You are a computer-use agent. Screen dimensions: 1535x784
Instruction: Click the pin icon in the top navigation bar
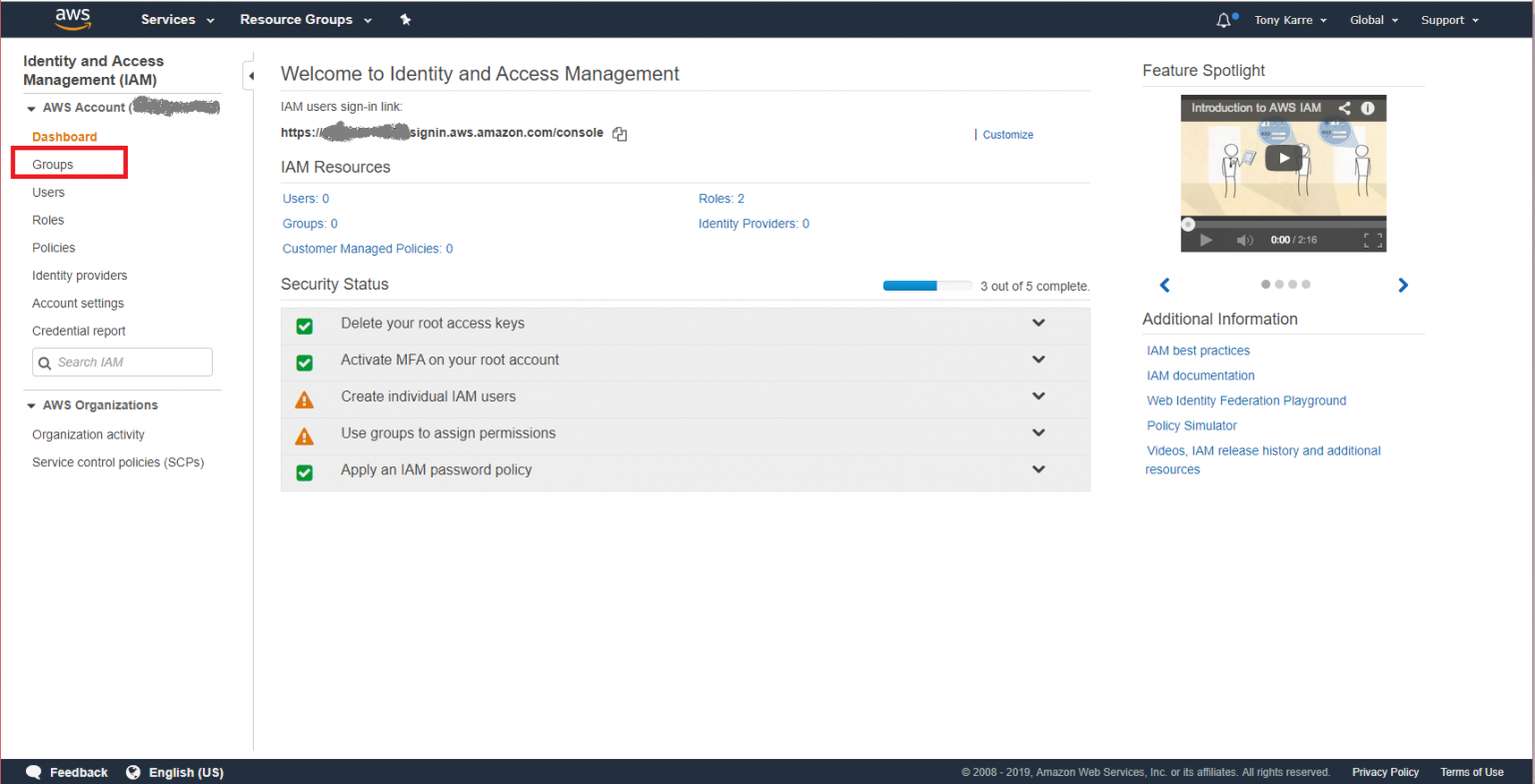point(404,19)
